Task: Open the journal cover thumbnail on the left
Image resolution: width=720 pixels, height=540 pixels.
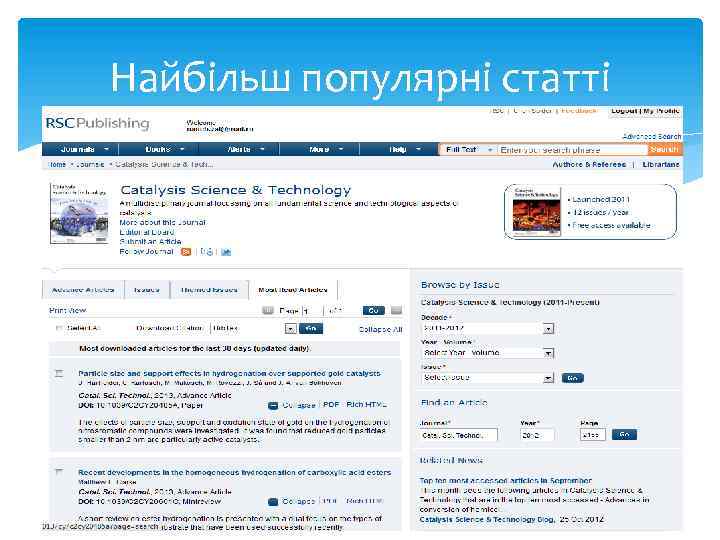Action: tap(79, 214)
